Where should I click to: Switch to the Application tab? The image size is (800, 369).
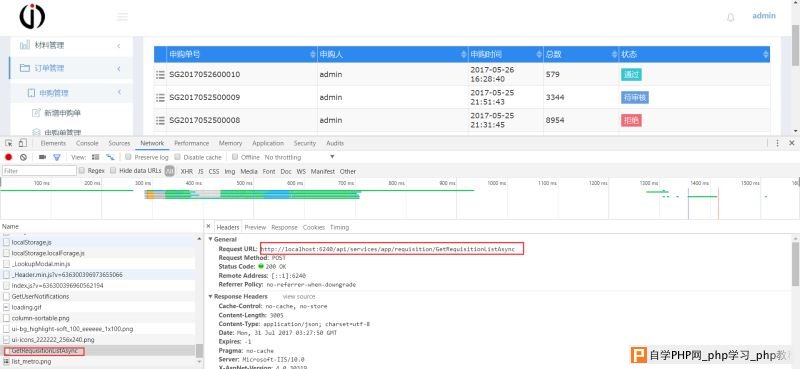click(x=268, y=143)
